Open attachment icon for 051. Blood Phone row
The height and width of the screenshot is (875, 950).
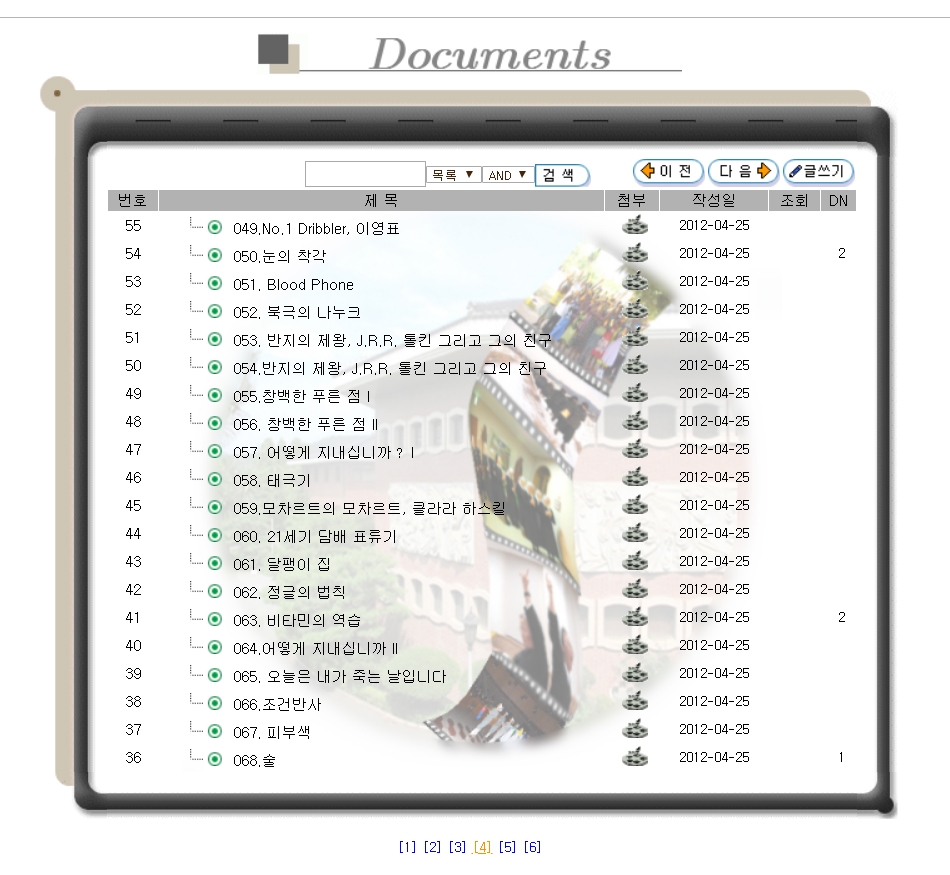click(635, 281)
